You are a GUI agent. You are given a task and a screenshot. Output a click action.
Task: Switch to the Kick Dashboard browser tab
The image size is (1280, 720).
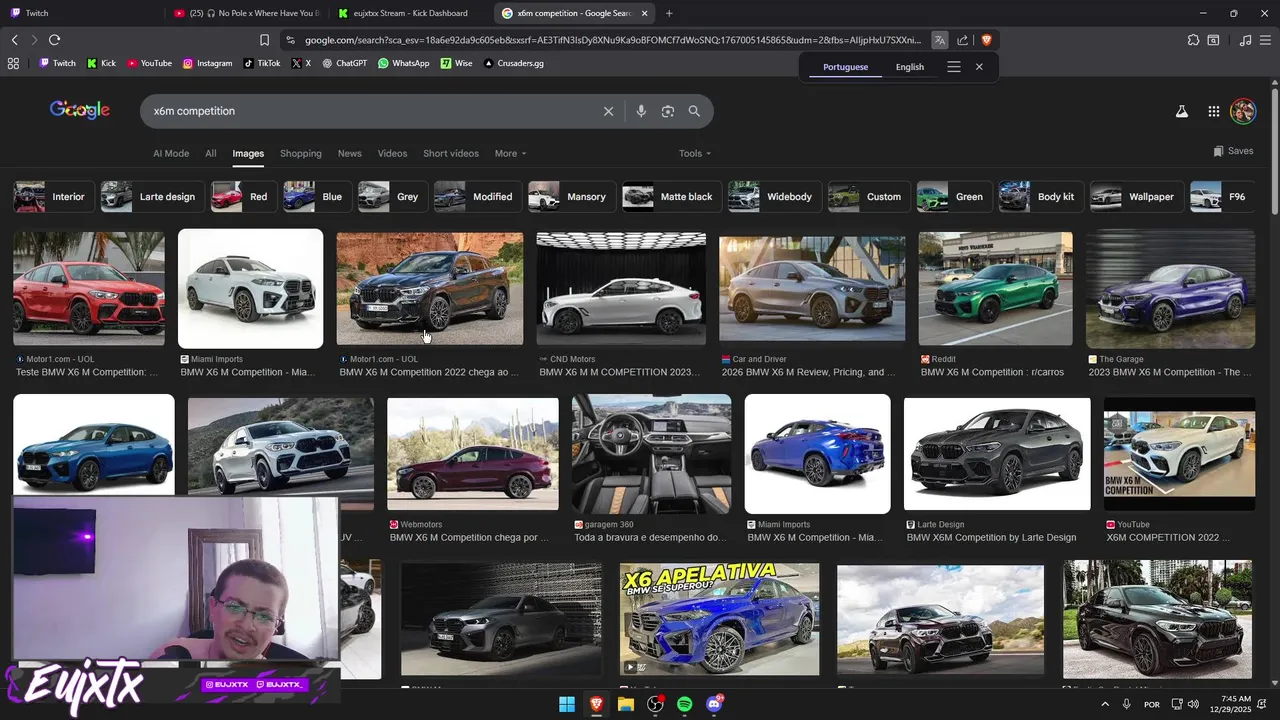coord(410,13)
